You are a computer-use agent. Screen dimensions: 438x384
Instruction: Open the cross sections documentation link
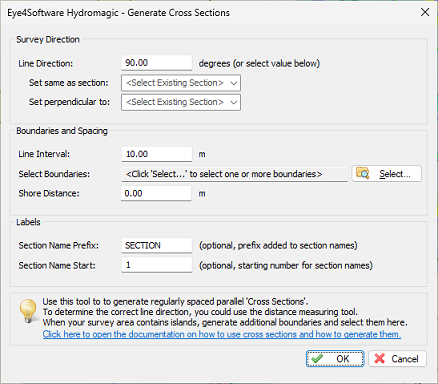tap(222, 334)
